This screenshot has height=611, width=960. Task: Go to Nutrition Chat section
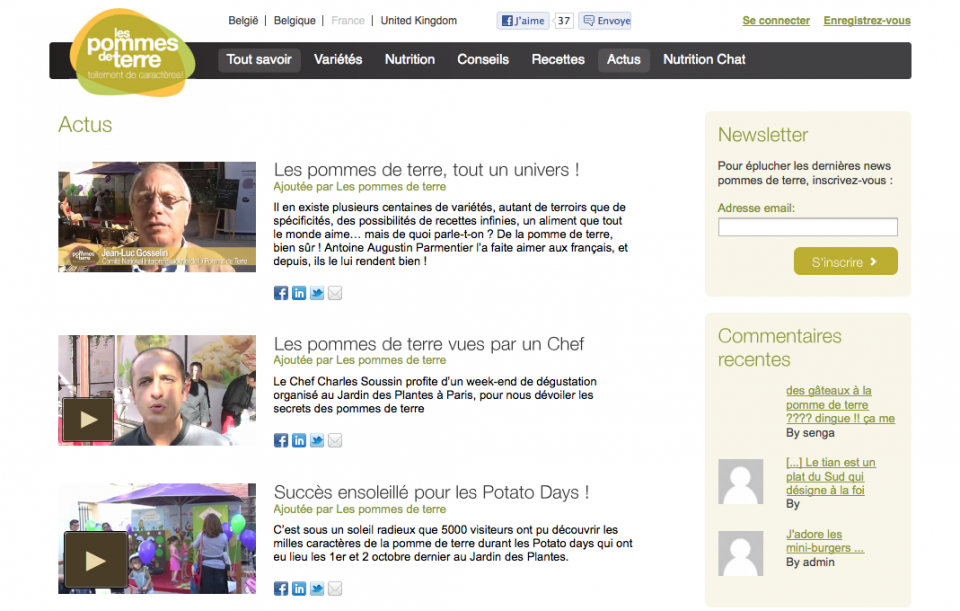pyautogui.click(x=704, y=59)
